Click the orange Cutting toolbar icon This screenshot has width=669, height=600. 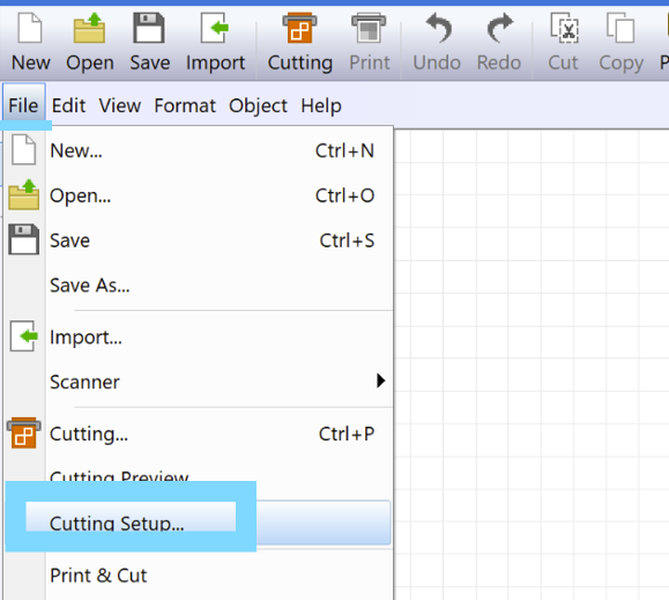[300, 28]
